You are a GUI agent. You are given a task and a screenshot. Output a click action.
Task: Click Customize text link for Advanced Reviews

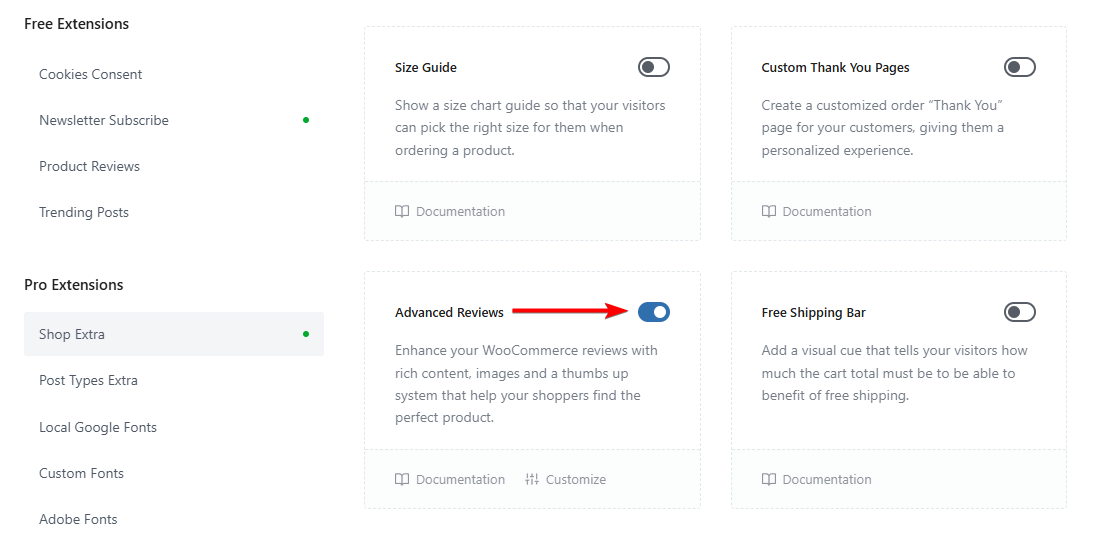pyautogui.click(x=575, y=480)
